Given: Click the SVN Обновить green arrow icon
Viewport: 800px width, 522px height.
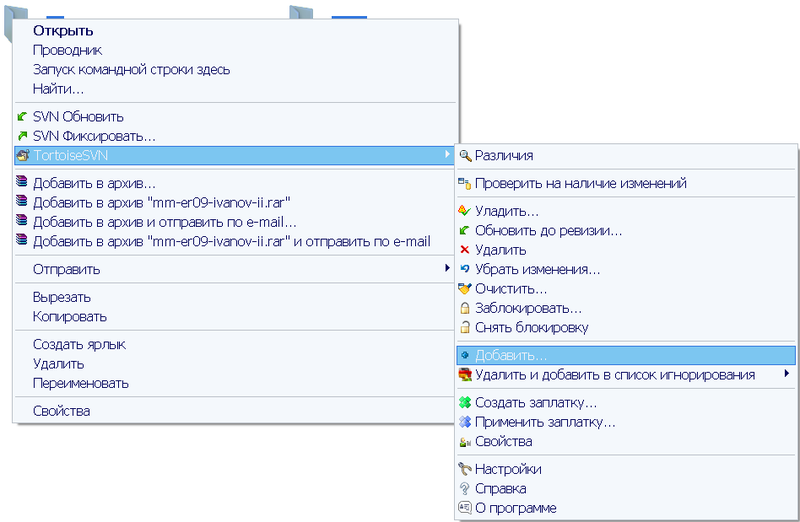Looking at the screenshot, I should click(x=22, y=117).
